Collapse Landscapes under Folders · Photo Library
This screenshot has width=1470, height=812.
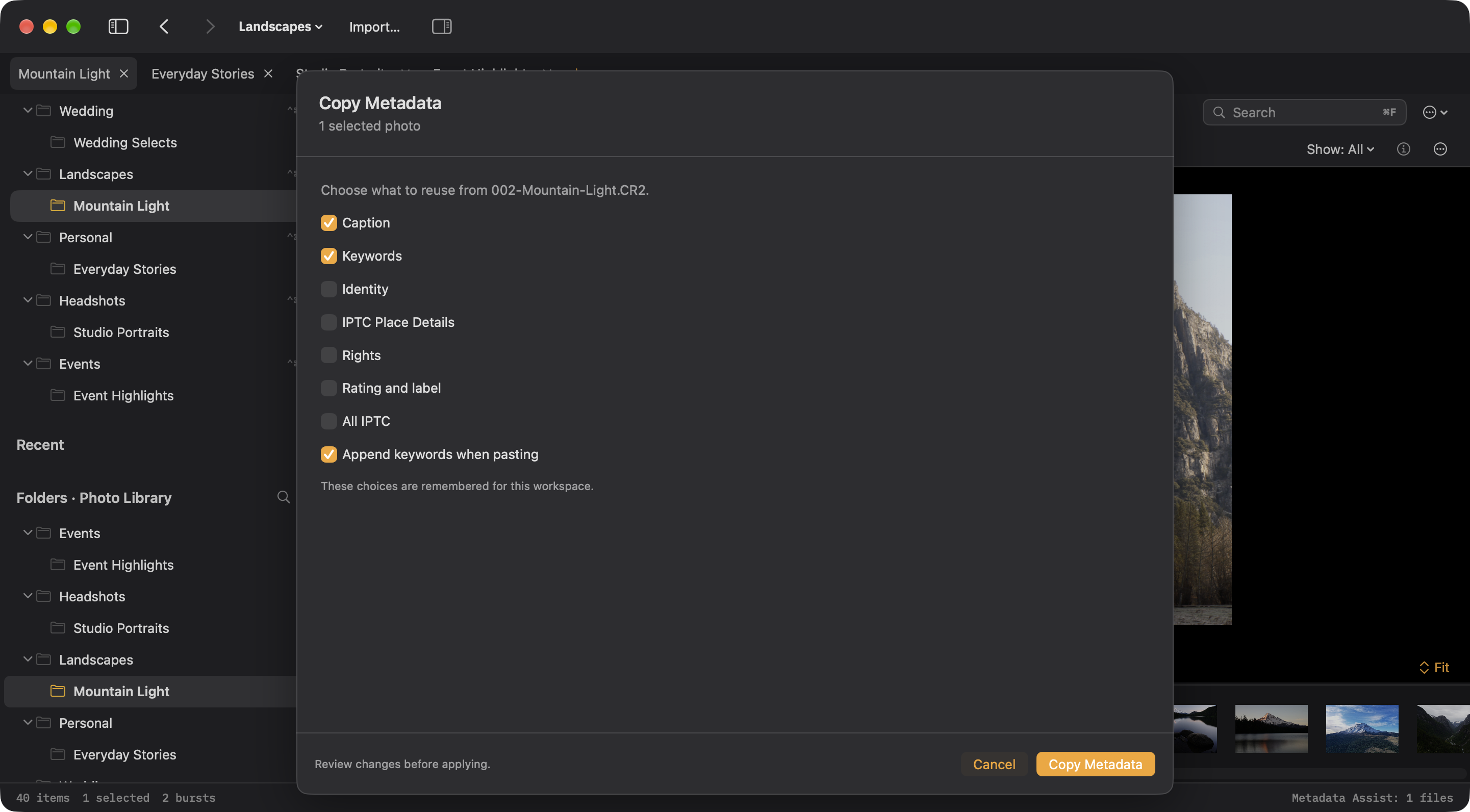pos(28,659)
